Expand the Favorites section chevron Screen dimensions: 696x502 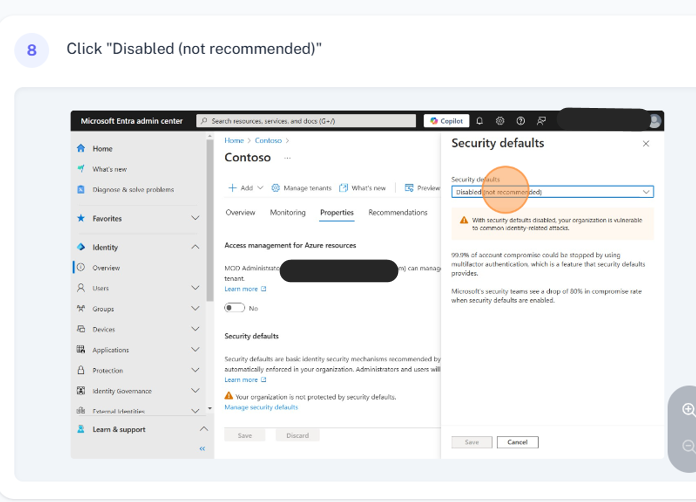(x=195, y=218)
